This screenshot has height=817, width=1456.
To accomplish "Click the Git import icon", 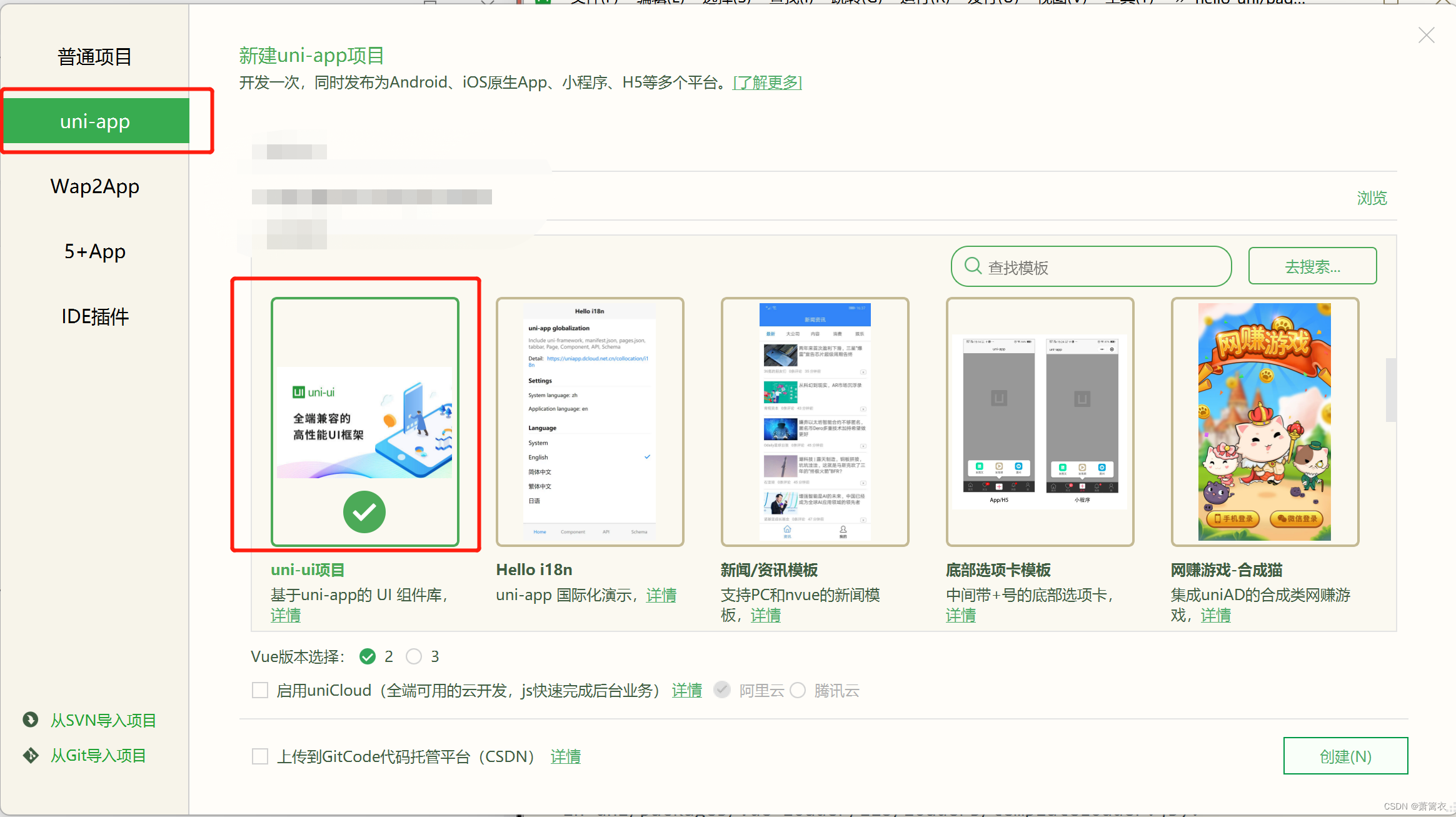I will 31,755.
